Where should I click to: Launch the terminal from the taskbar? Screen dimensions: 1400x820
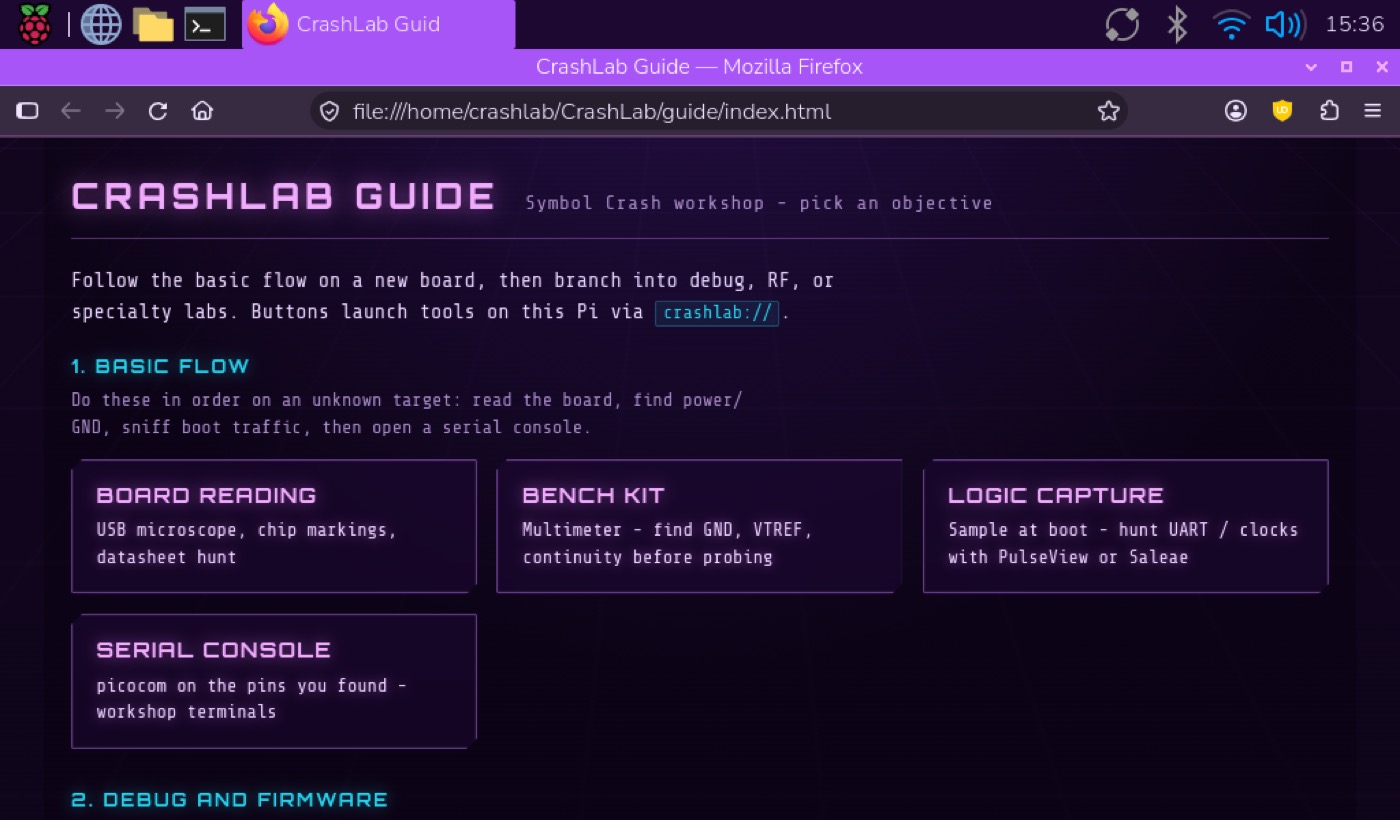(x=204, y=24)
